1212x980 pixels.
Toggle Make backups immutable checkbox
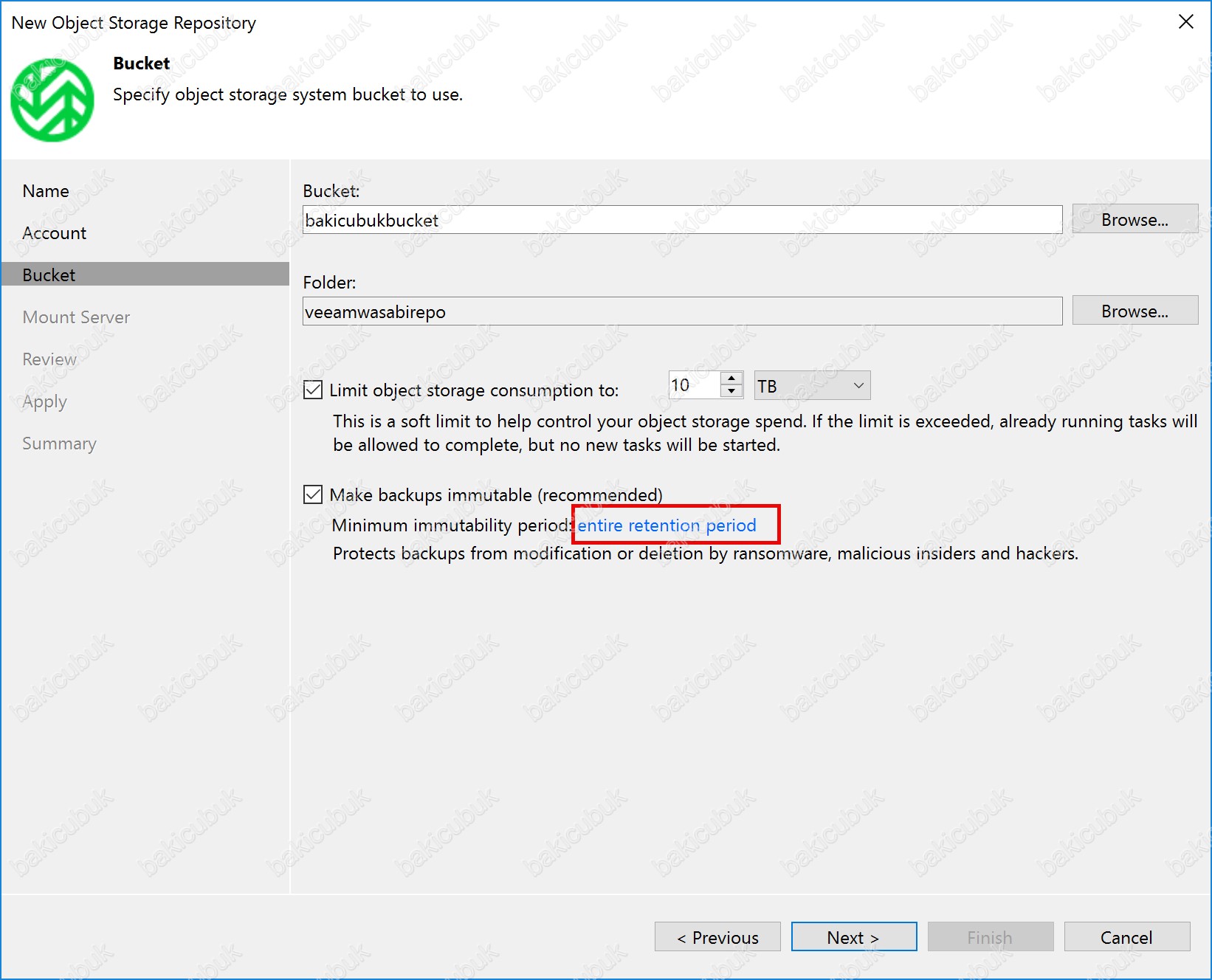(313, 494)
